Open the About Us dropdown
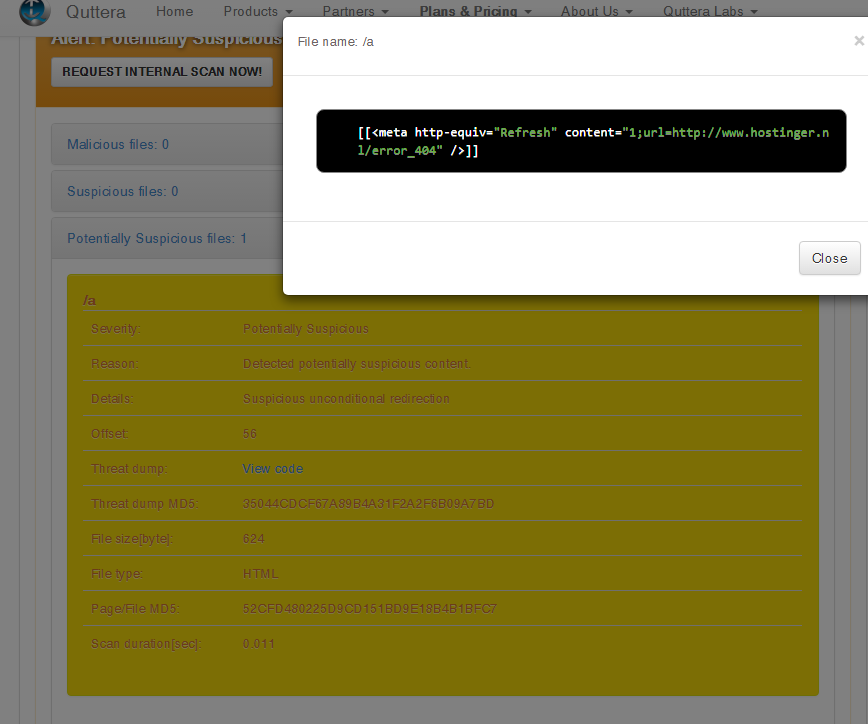The image size is (868, 724). [x=596, y=12]
